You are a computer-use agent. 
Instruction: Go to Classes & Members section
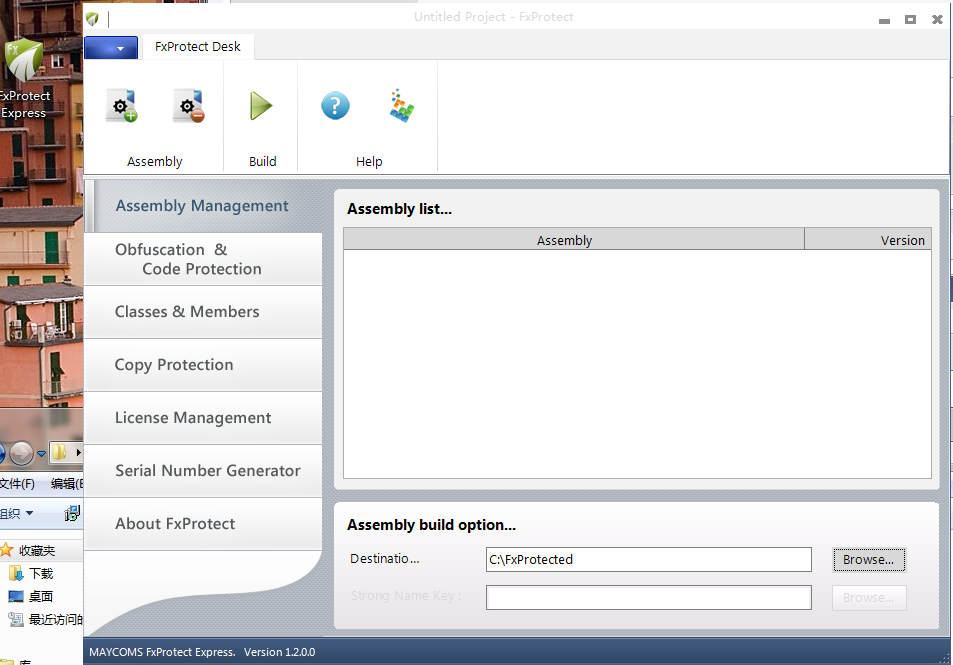click(202, 312)
